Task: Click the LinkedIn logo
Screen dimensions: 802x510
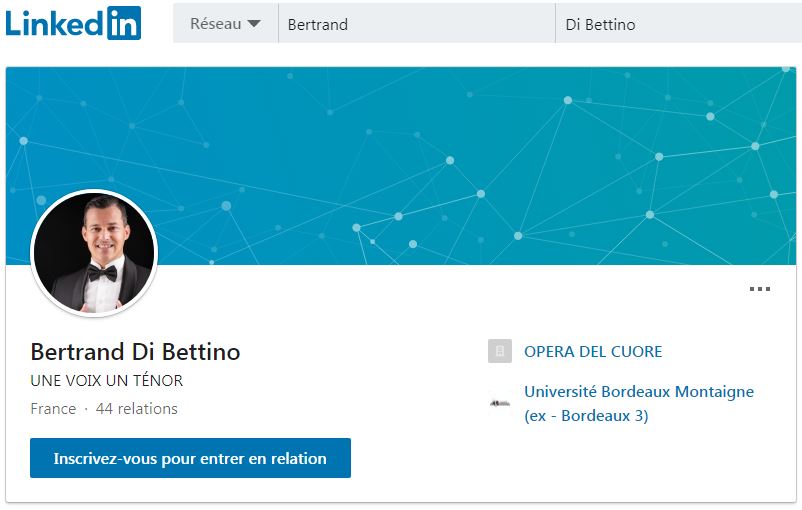Action: (73, 23)
